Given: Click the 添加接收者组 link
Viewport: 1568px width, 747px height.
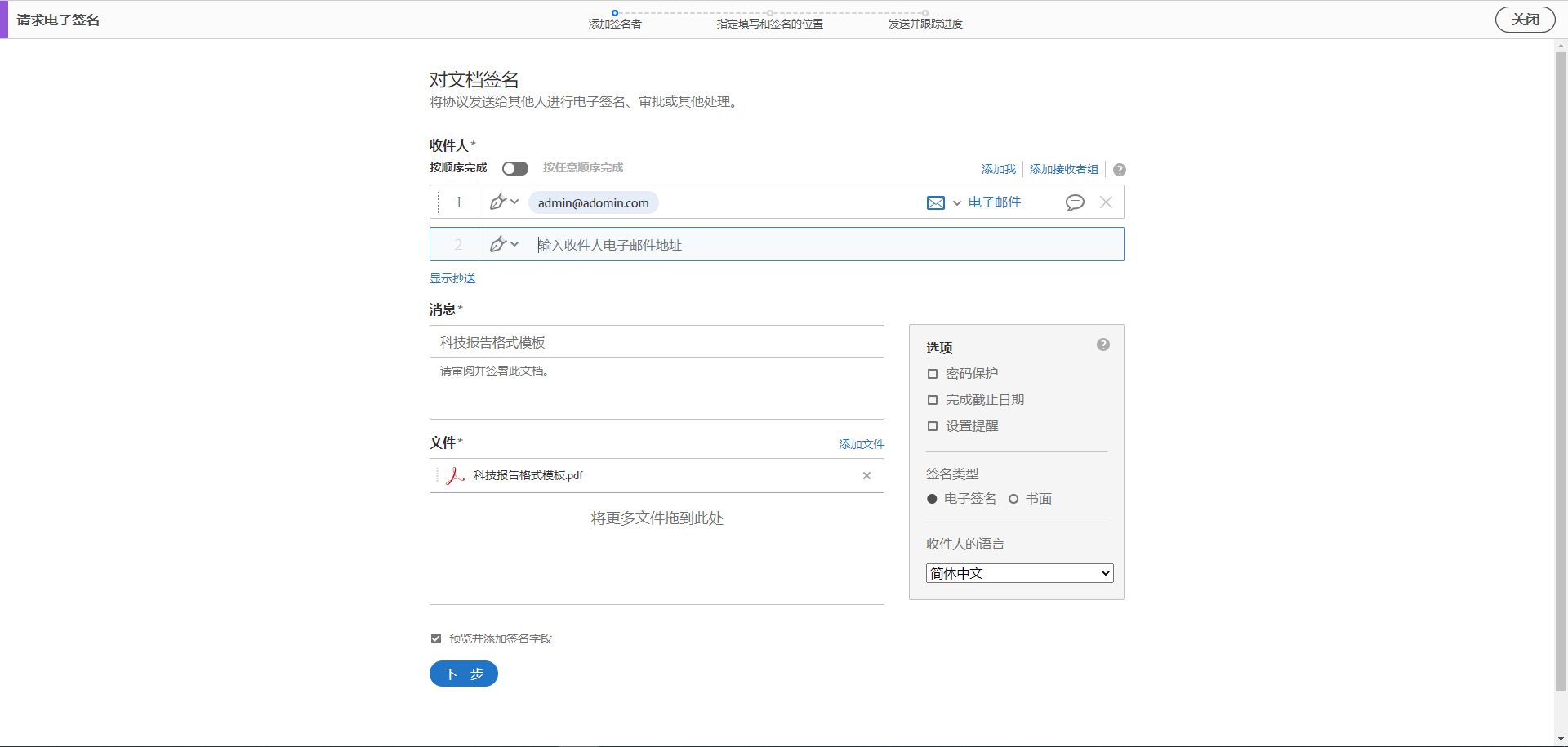Looking at the screenshot, I should coord(1063,169).
